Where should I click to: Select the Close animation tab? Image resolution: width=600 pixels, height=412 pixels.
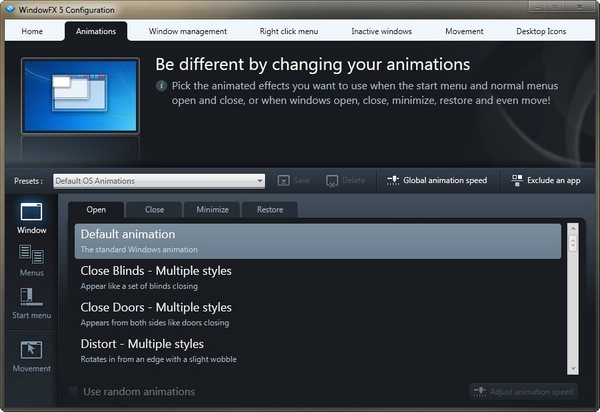pos(154,210)
